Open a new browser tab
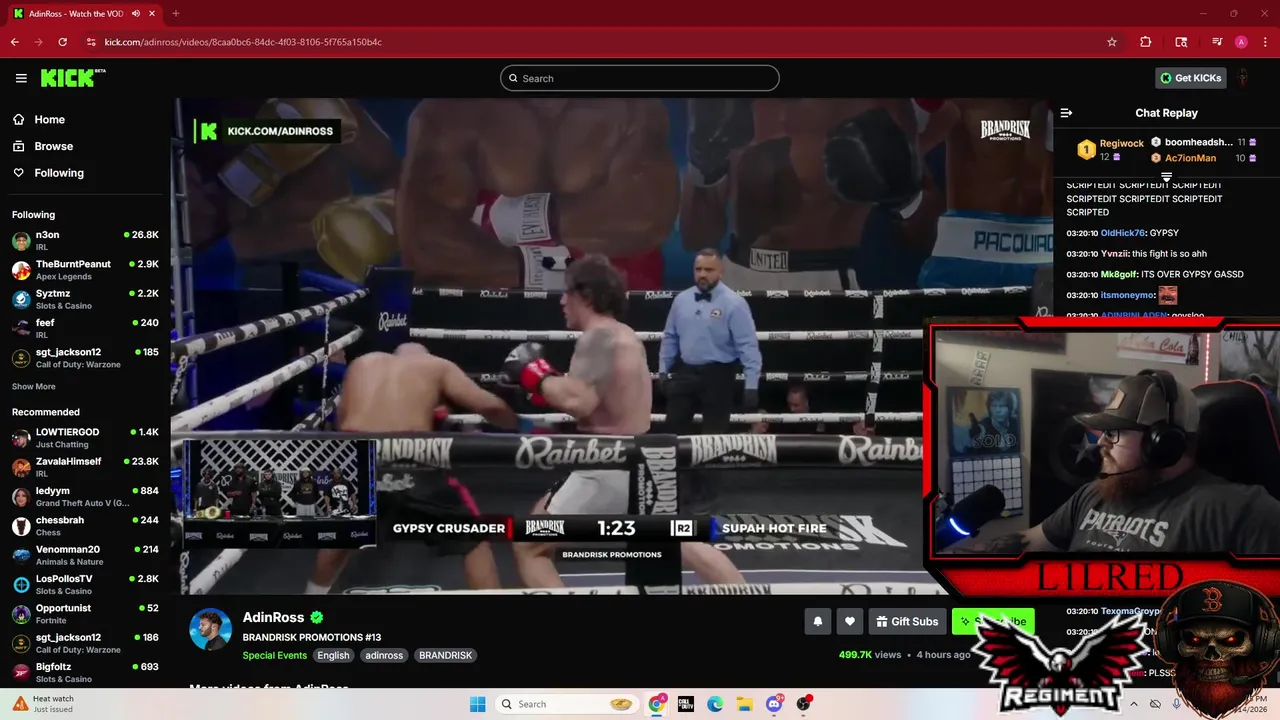 click(175, 13)
